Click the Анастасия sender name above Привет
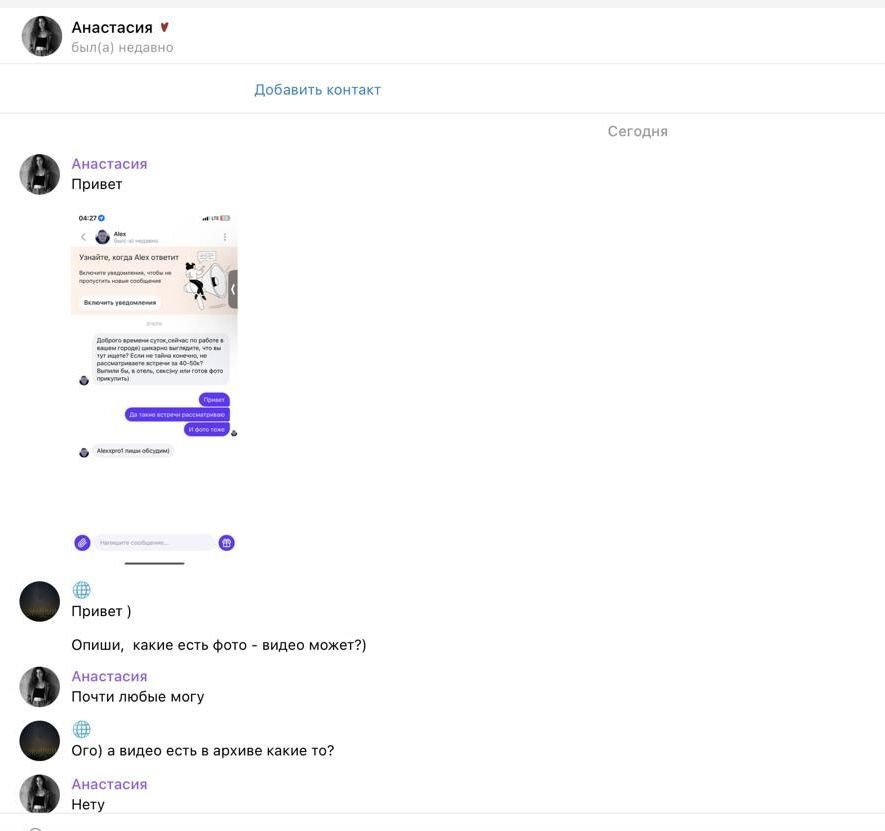 (109, 164)
